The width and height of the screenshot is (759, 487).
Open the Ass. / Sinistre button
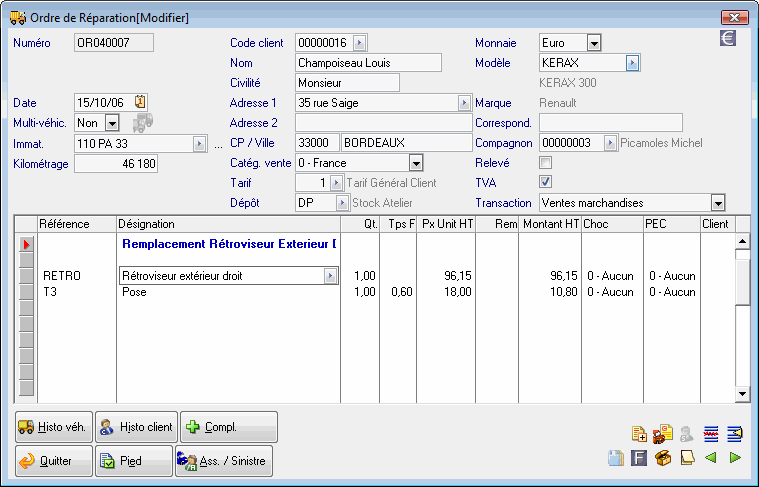point(223,461)
